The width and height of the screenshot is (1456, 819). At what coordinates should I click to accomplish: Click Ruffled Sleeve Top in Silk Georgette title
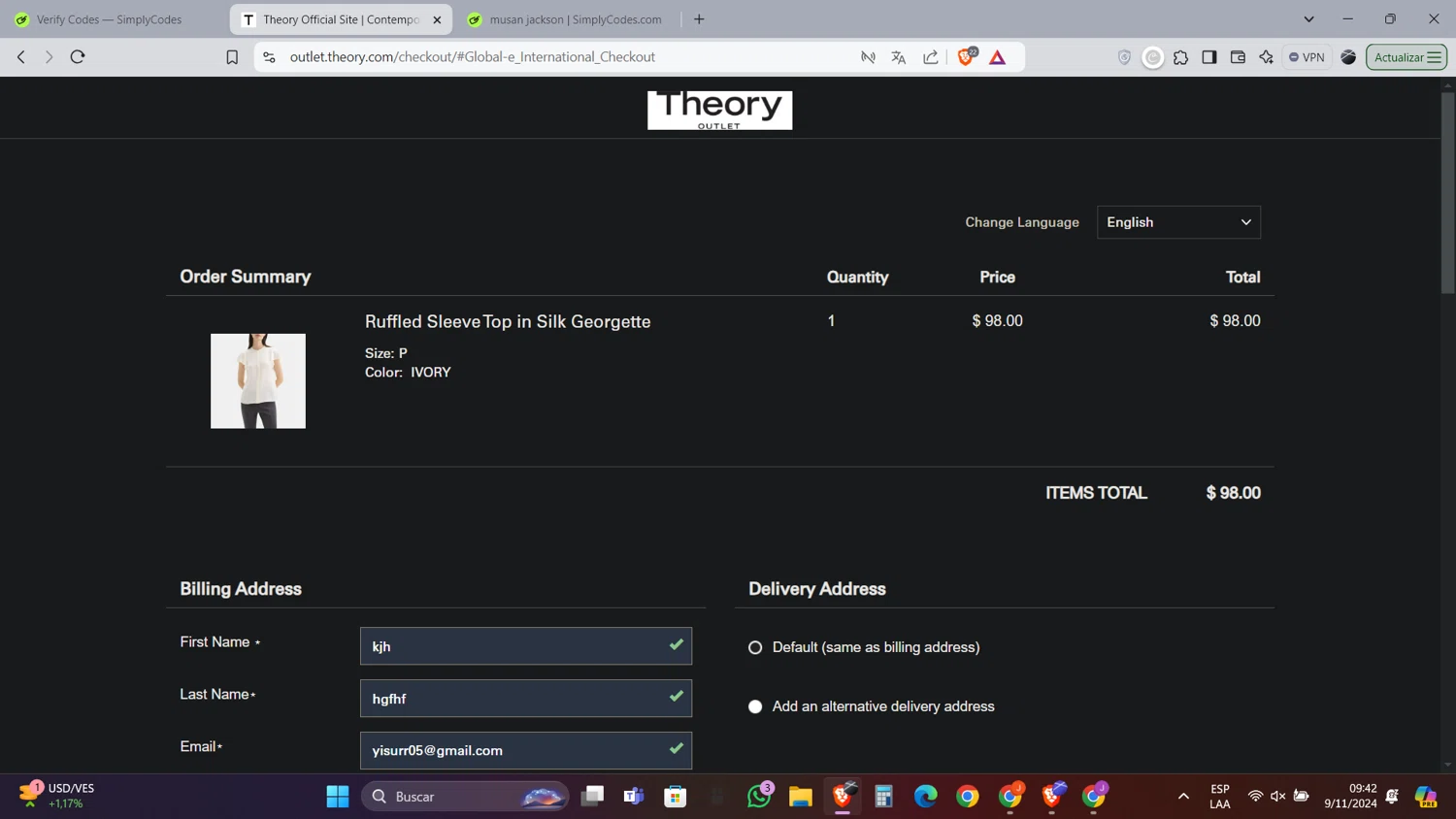tap(508, 321)
